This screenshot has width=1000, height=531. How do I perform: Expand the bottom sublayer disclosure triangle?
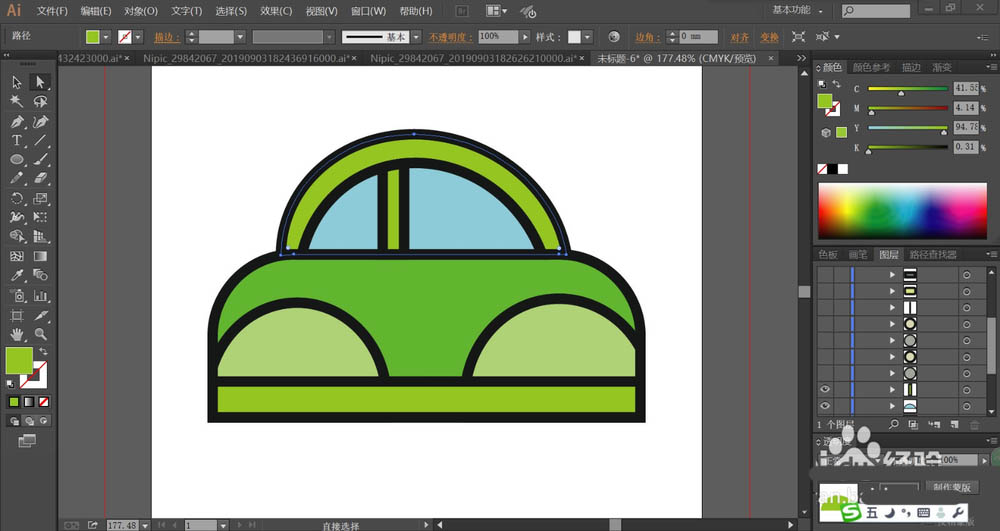pos(893,406)
